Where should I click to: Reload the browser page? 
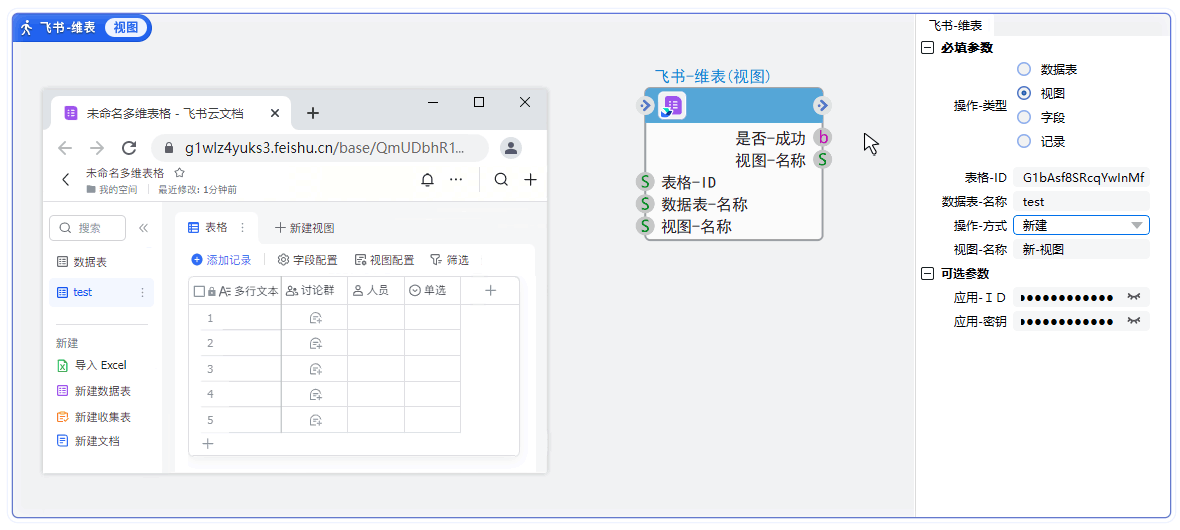click(x=129, y=148)
